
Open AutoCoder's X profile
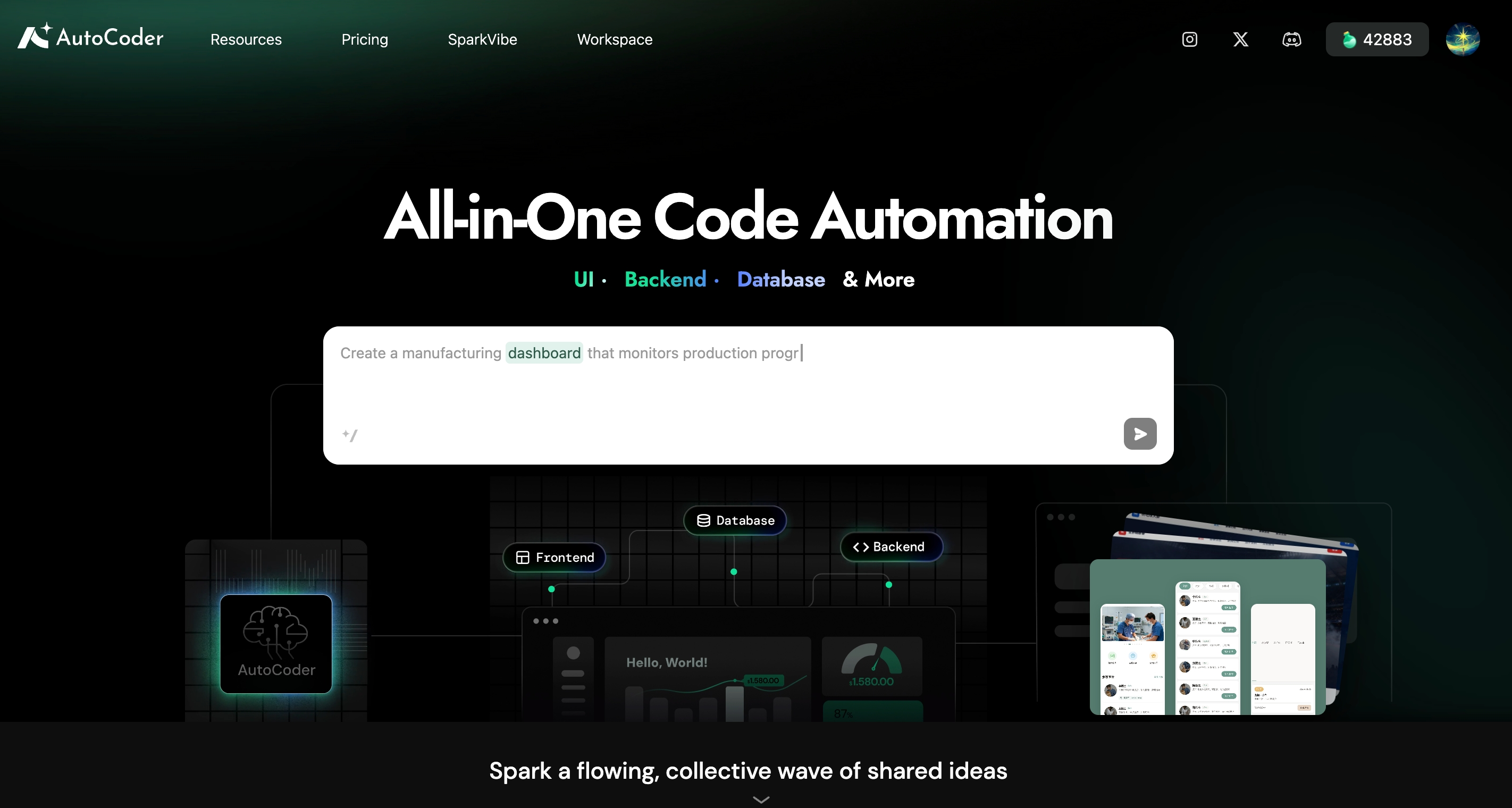pyautogui.click(x=1240, y=39)
